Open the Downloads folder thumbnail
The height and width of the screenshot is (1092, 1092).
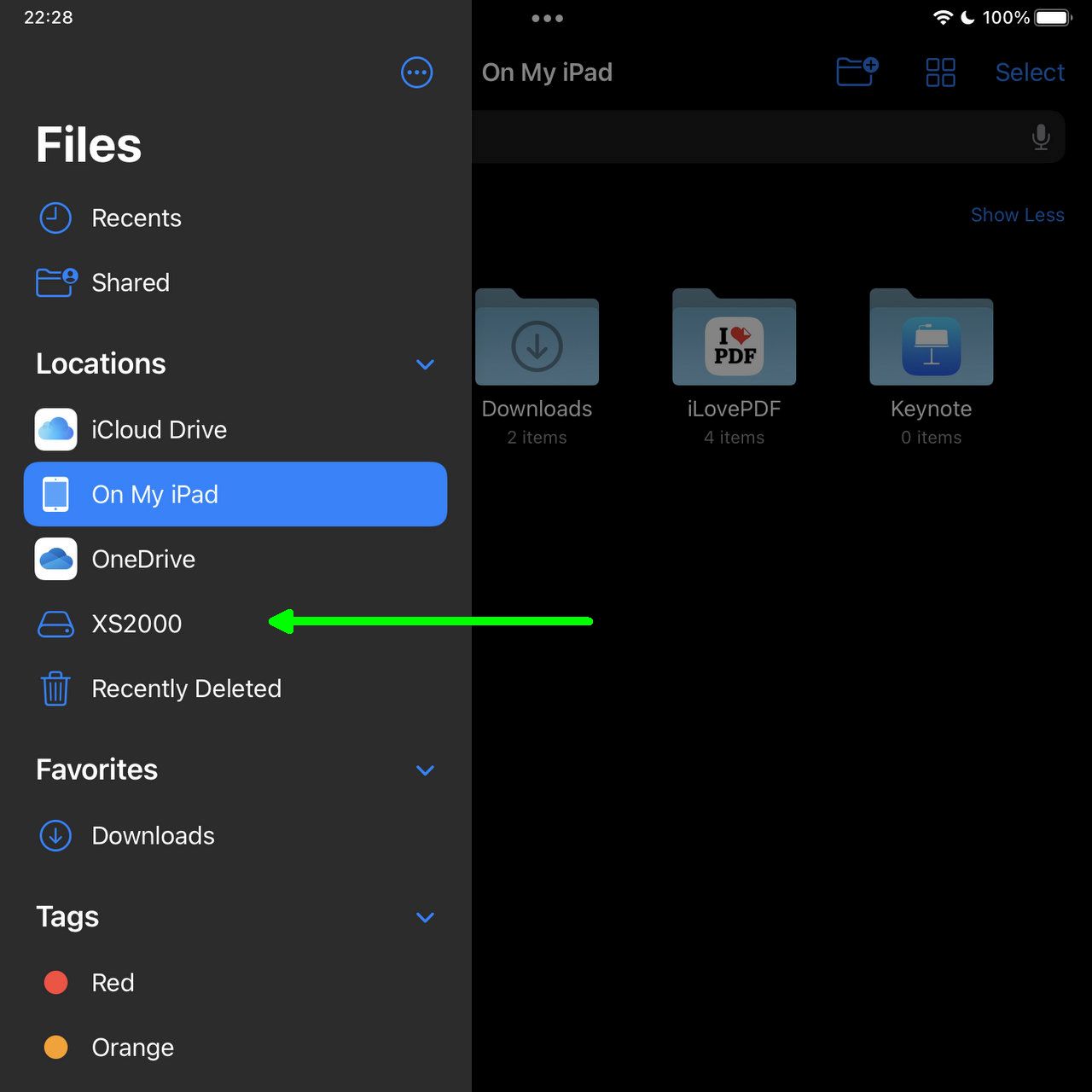(537, 337)
